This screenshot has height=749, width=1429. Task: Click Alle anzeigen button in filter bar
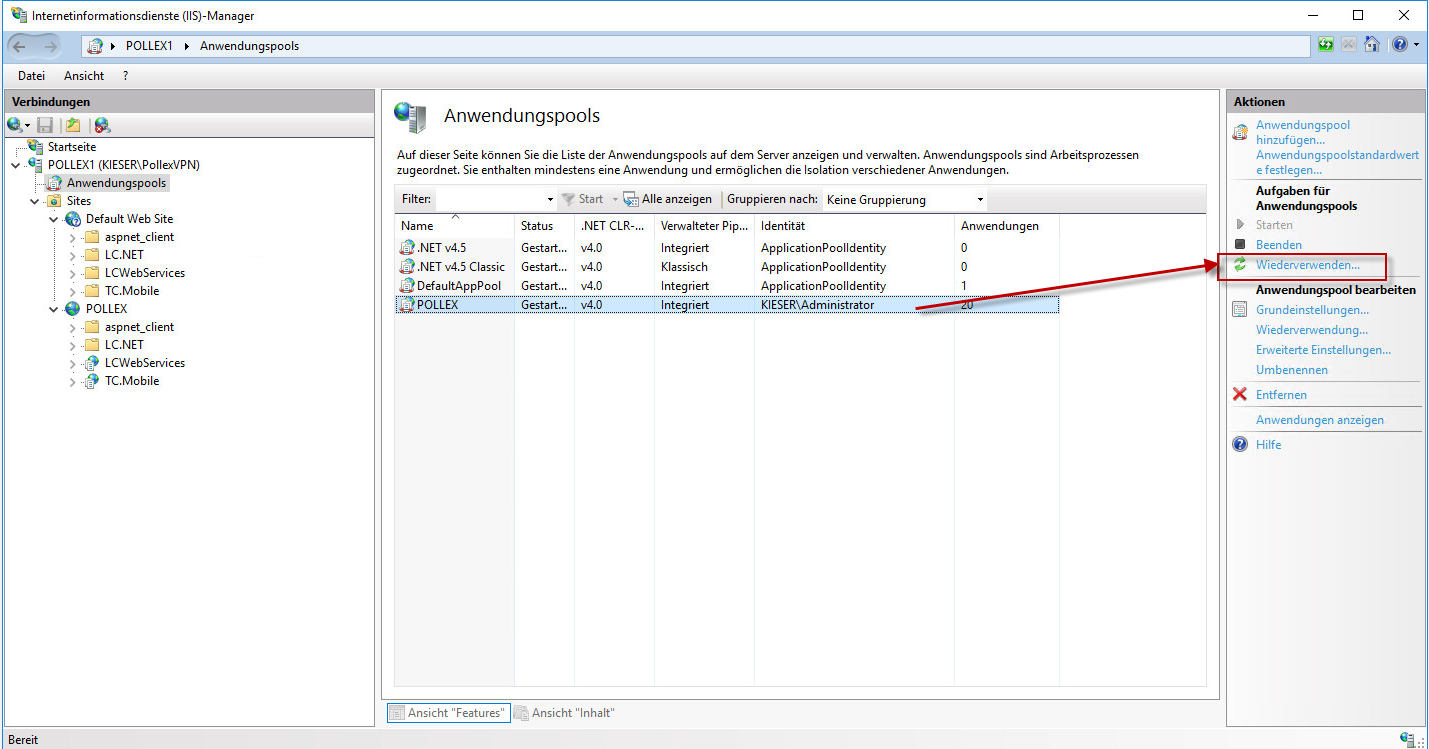(x=668, y=199)
